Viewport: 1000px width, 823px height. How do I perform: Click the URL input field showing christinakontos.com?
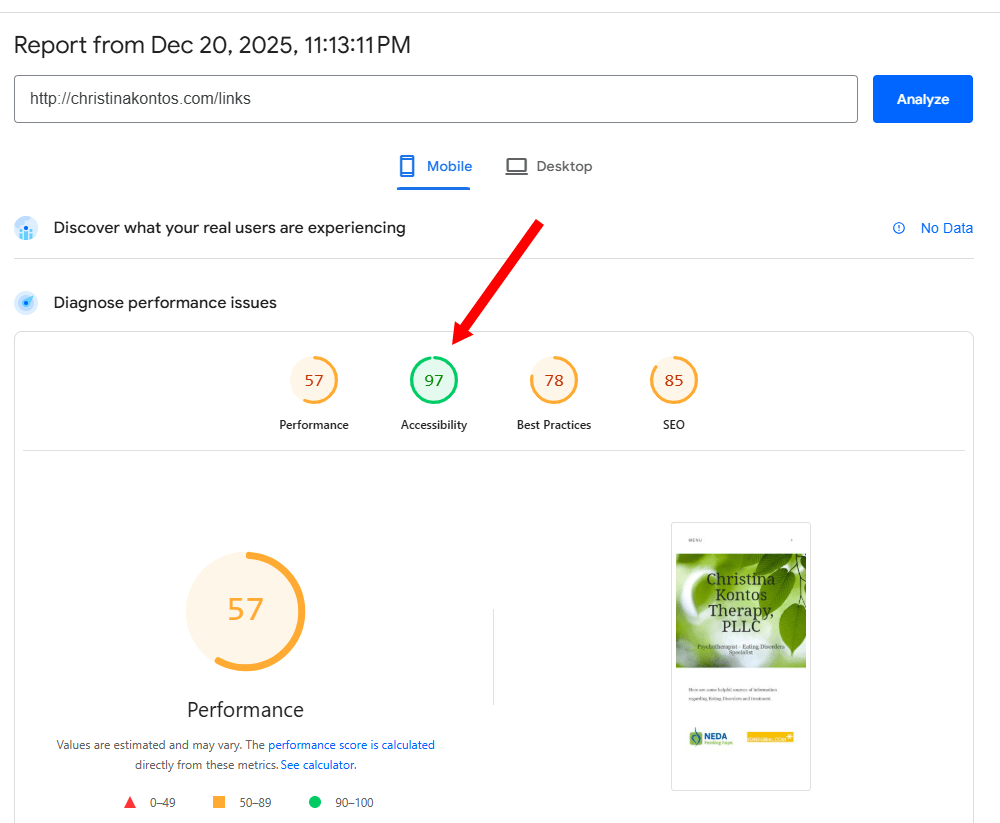tap(435, 99)
